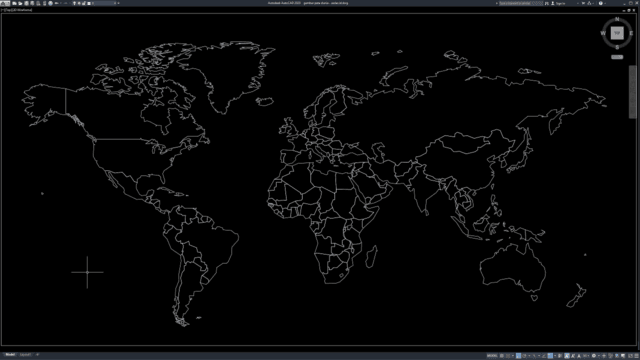Expand Customize Quick Access Toolbar arrow
640x360 pixels.
pos(118,3)
